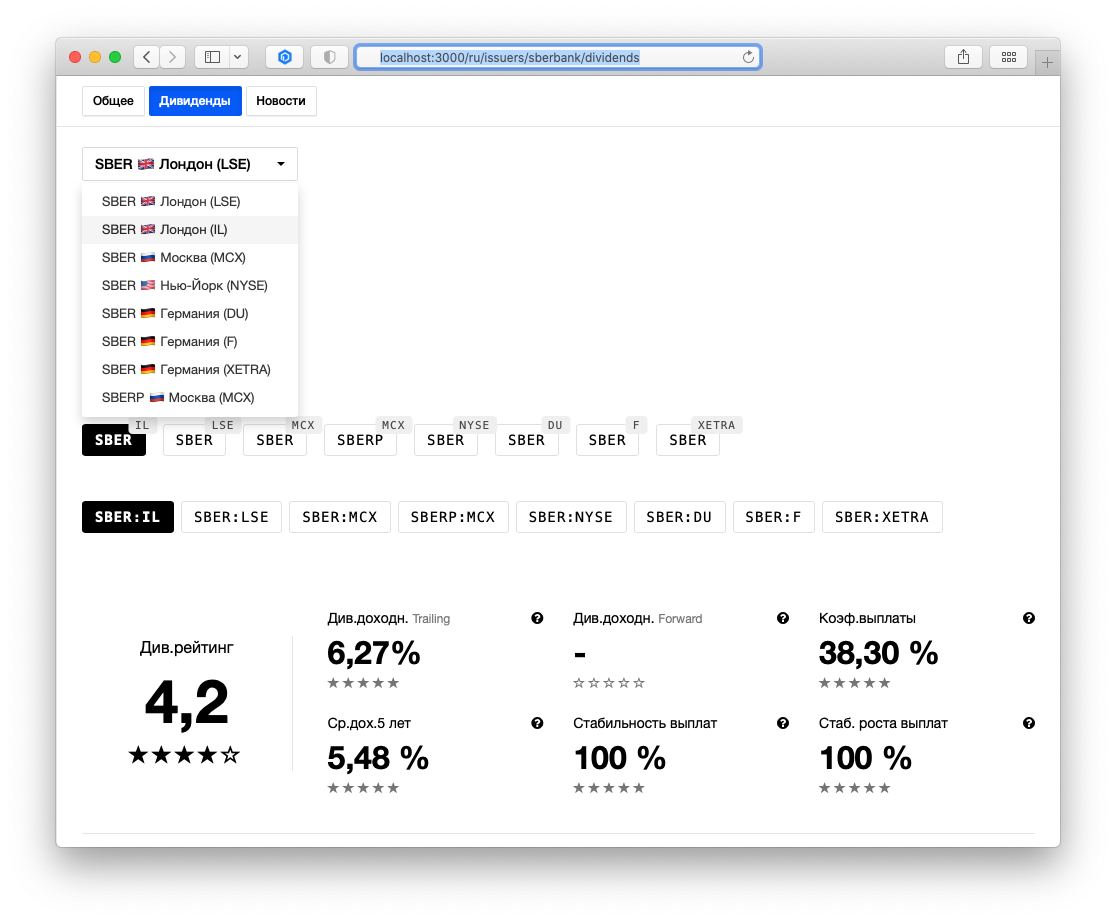Click the blue hexagon extension icon
Image resolution: width=1116 pixels, height=921 pixels.
click(285, 57)
